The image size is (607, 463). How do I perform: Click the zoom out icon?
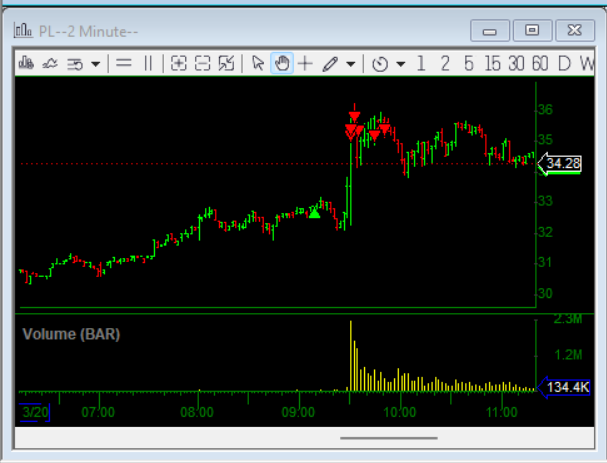(202, 63)
